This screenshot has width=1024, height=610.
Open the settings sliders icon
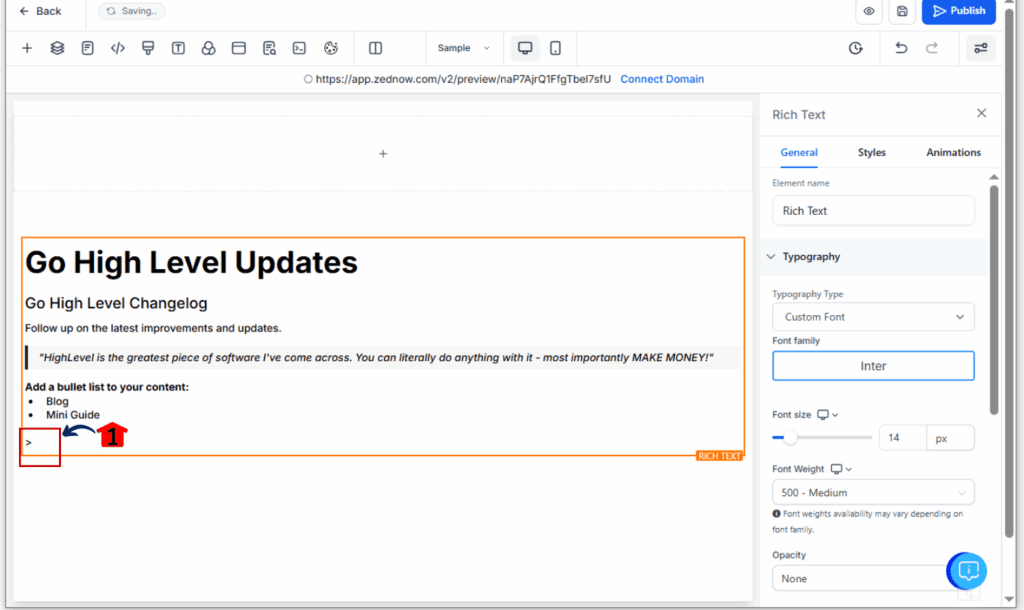[x=981, y=48]
